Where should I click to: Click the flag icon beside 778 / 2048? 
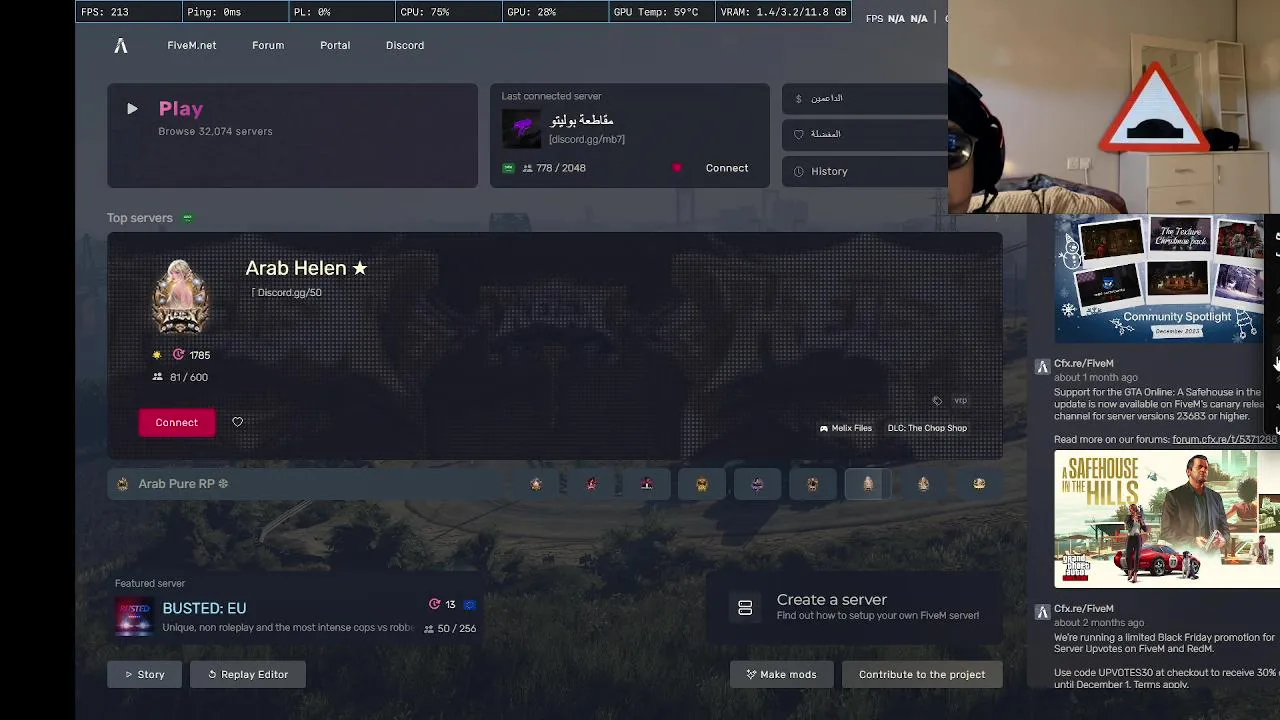point(508,168)
